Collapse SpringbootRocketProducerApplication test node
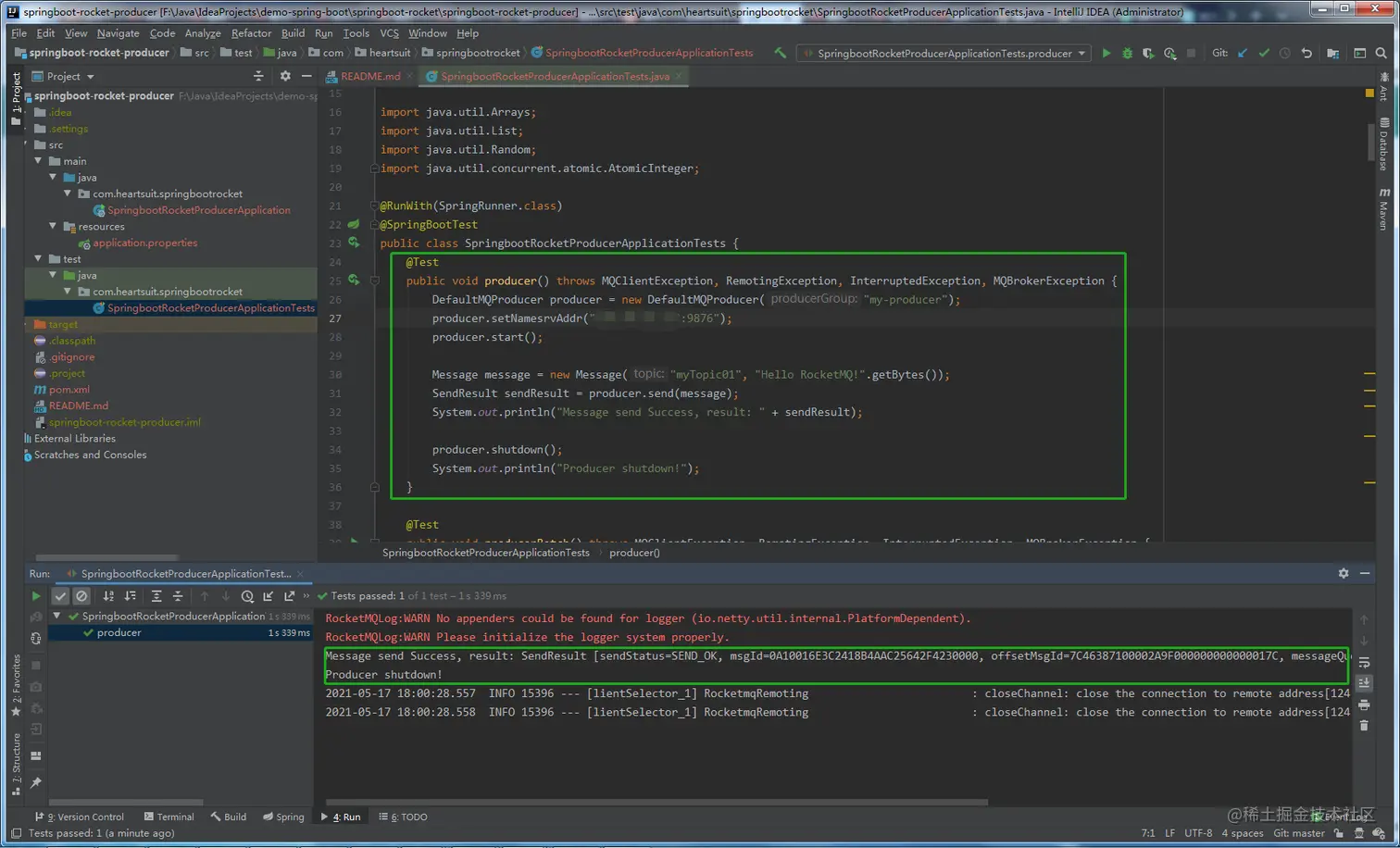The width and height of the screenshot is (1400, 848). [57, 616]
